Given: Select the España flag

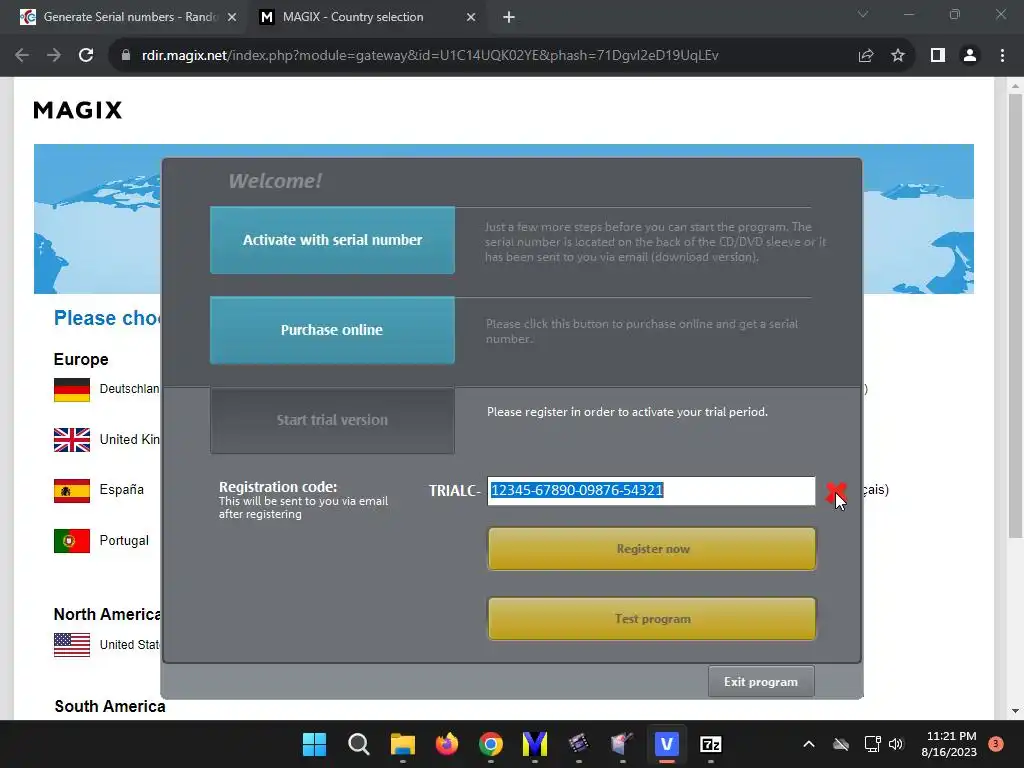Looking at the screenshot, I should coord(72,490).
